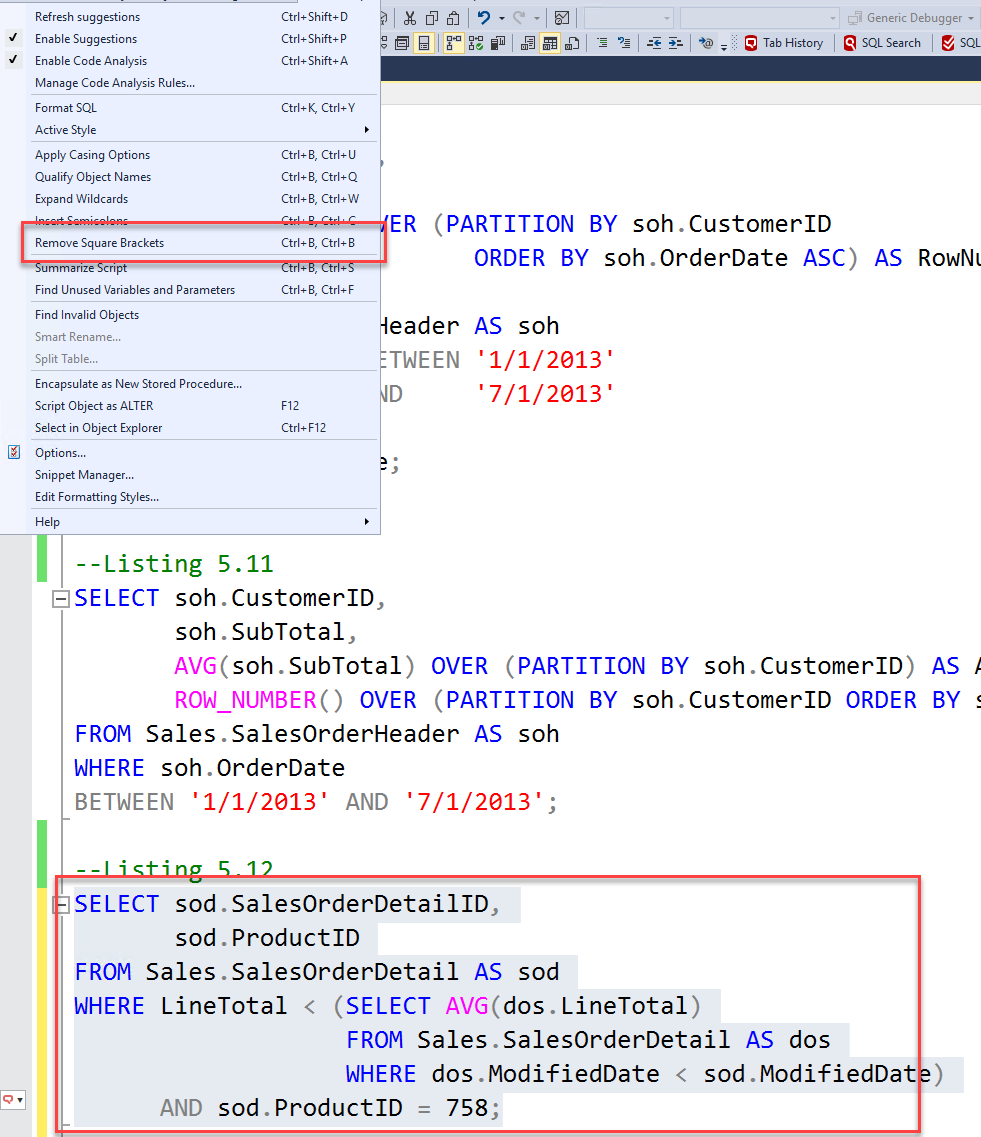Viewport: 981px width, 1137px height.
Task: Click the Decrease Indent toolbar icon
Action: point(654,43)
